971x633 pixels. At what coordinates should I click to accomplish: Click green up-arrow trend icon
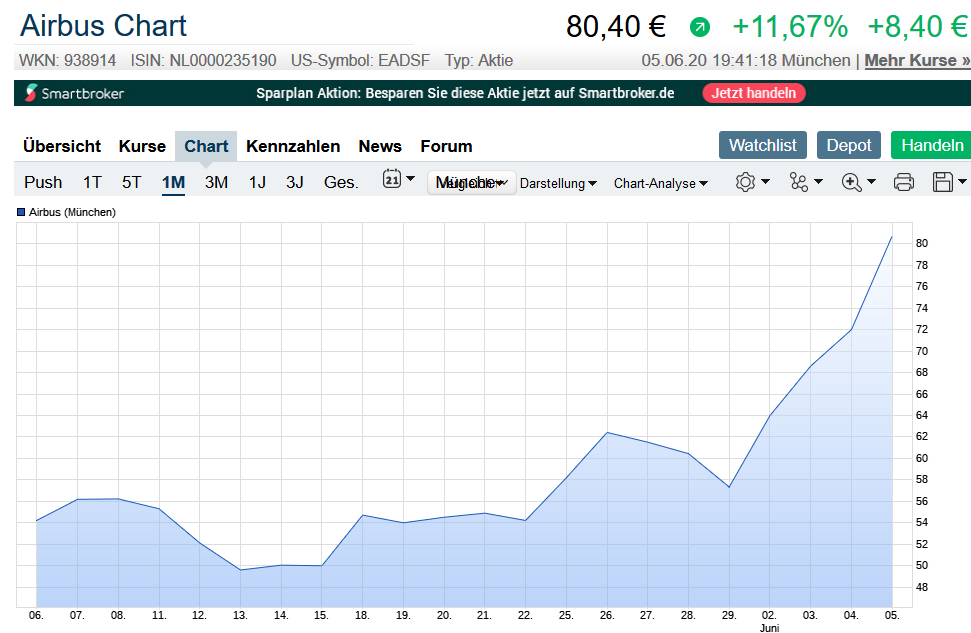point(700,27)
